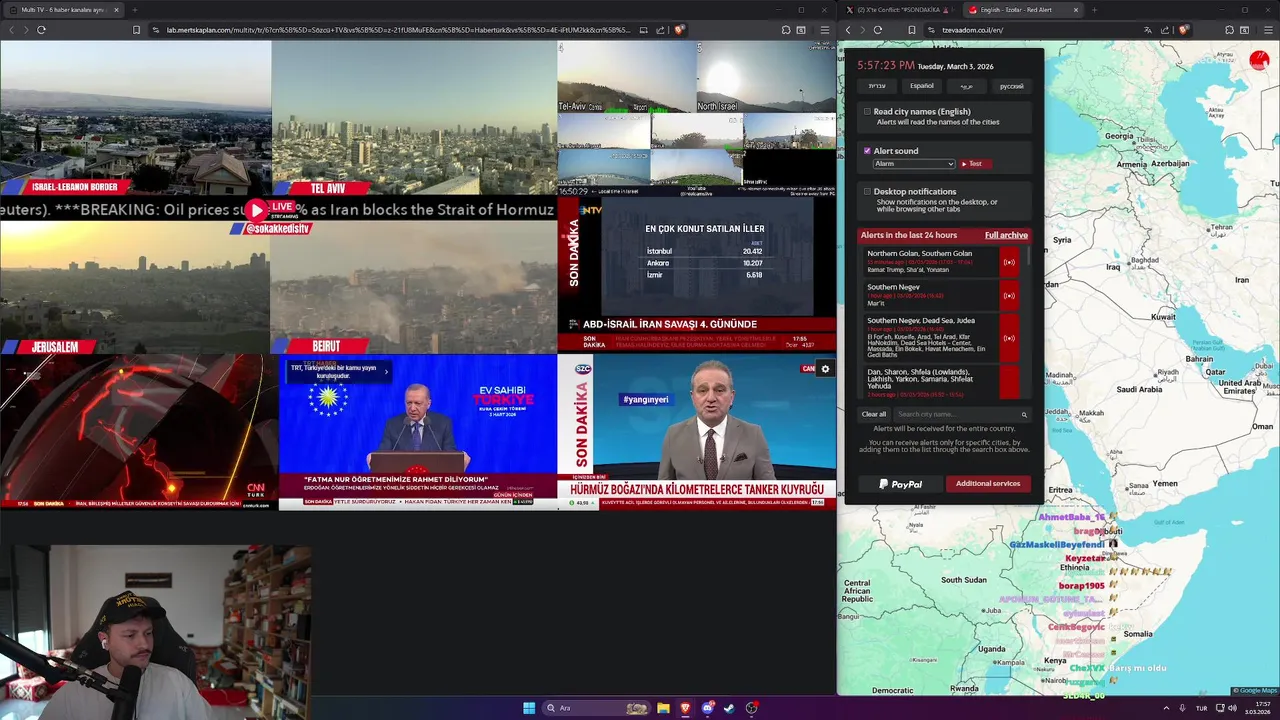This screenshot has height=720, width=1280.
Task: Open settings gear on the Sözcü TV stream
Action: [x=825, y=369]
